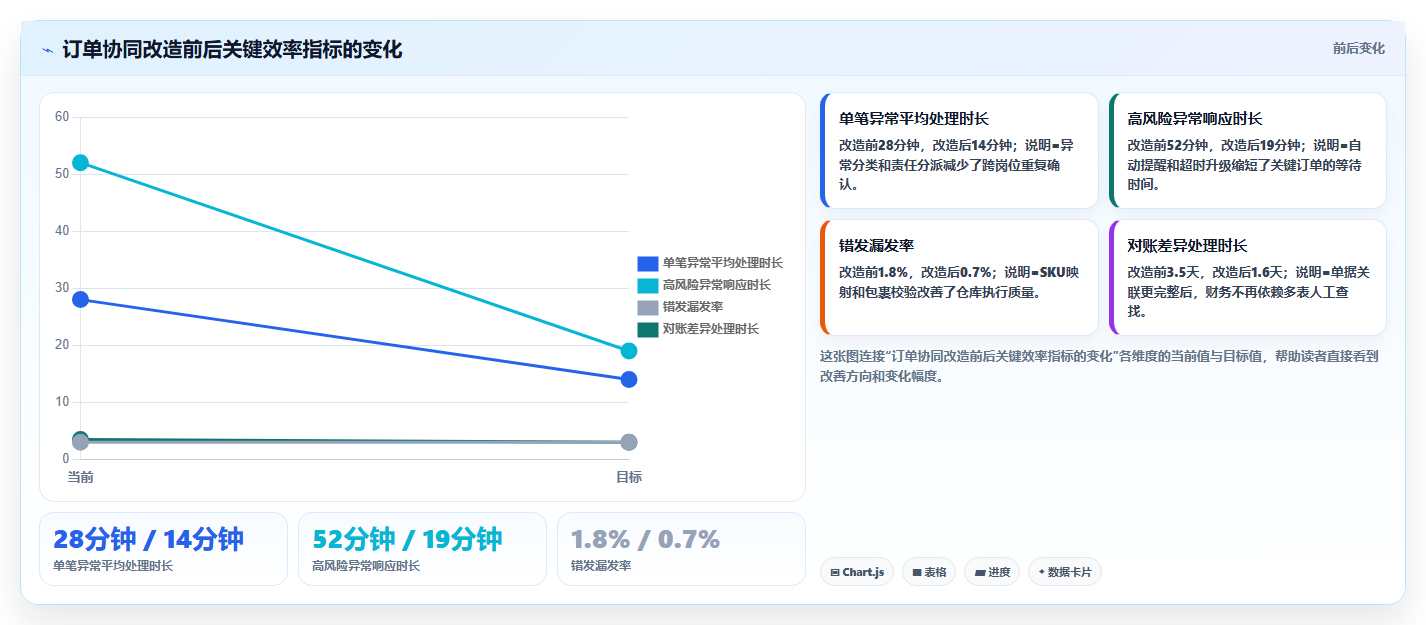Image resolution: width=1426 pixels, height=625 pixels.
Task: Click the sparkle icon in 数据卡片 tag
Action: click(1041, 572)
